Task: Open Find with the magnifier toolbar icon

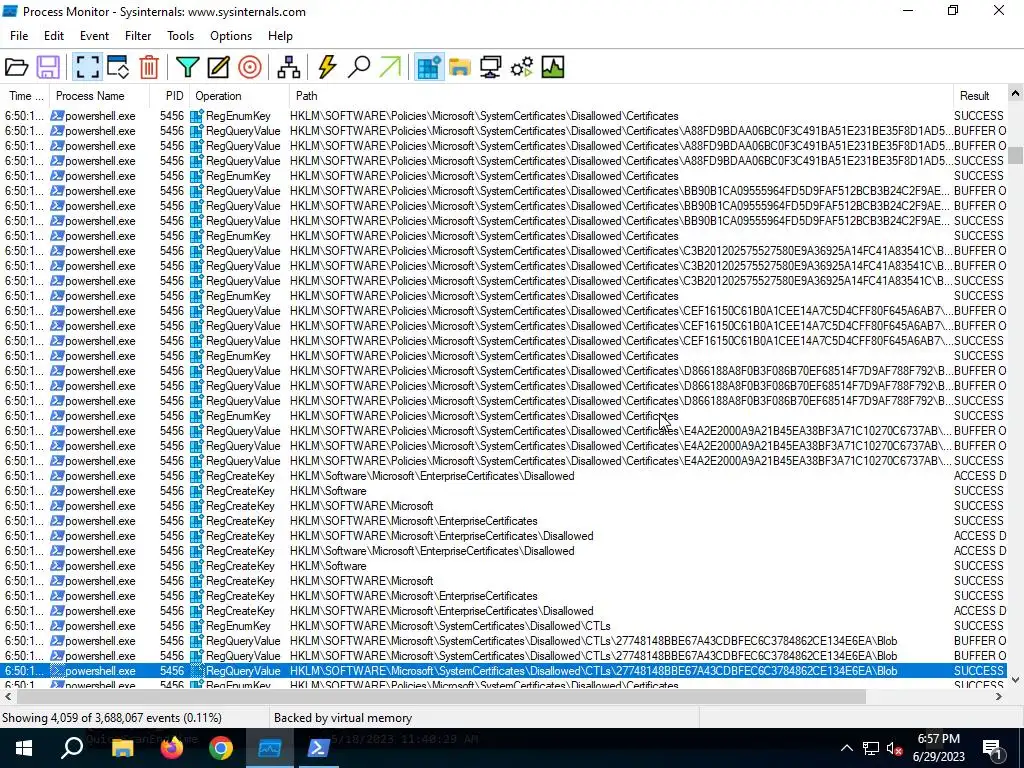Action: 359,67
